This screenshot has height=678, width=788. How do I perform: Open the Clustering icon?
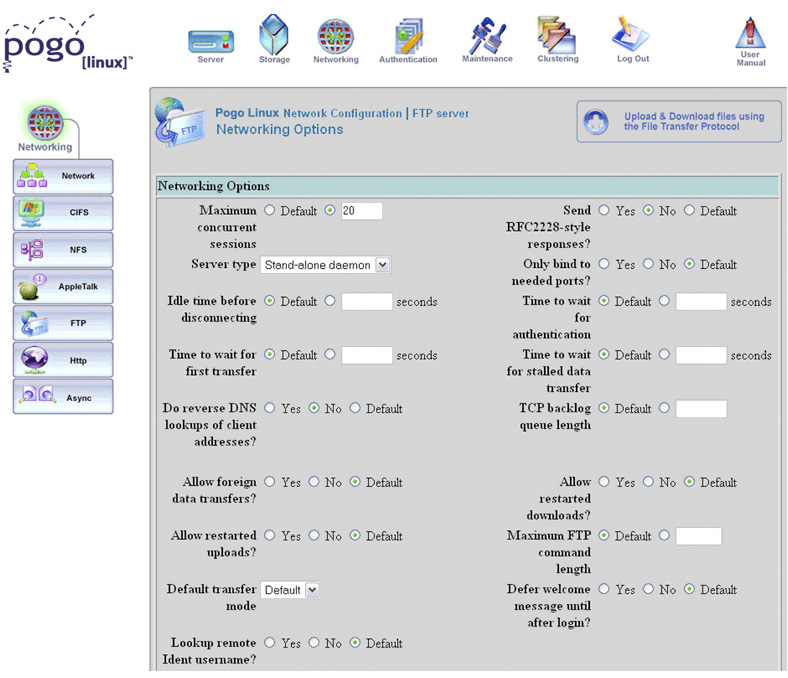(557, 34)
